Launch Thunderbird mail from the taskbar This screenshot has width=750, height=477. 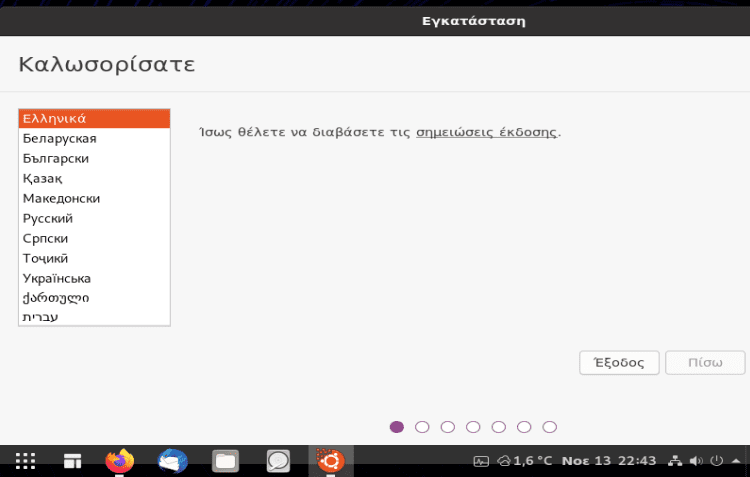point(173,461)
